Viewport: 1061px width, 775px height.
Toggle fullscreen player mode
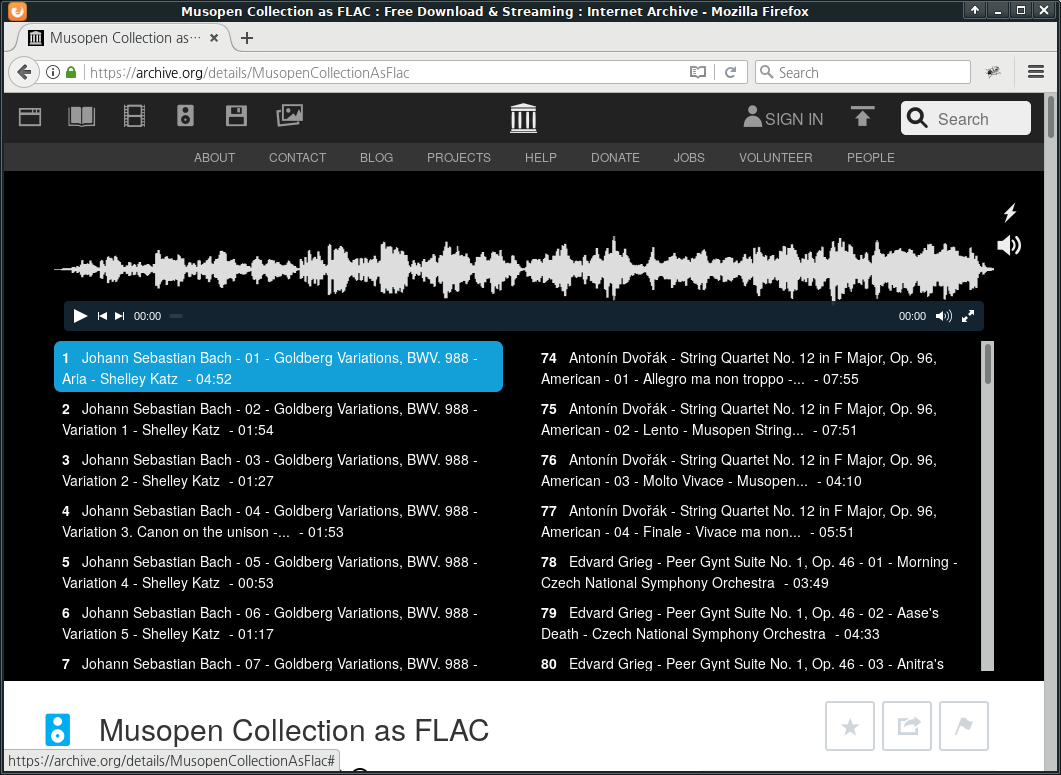click(x=968, y=316)
